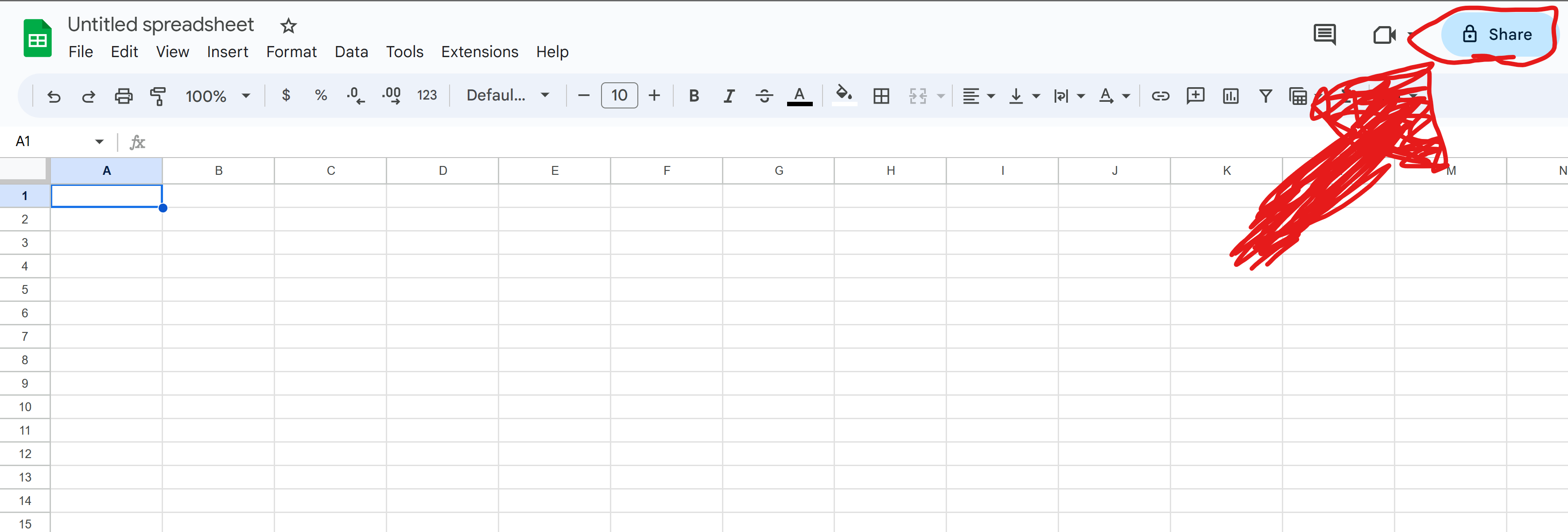Click the Create a filter funnel icon
The width and height of the screenshot is (1568, 532).
click(x=1265, y=96)
